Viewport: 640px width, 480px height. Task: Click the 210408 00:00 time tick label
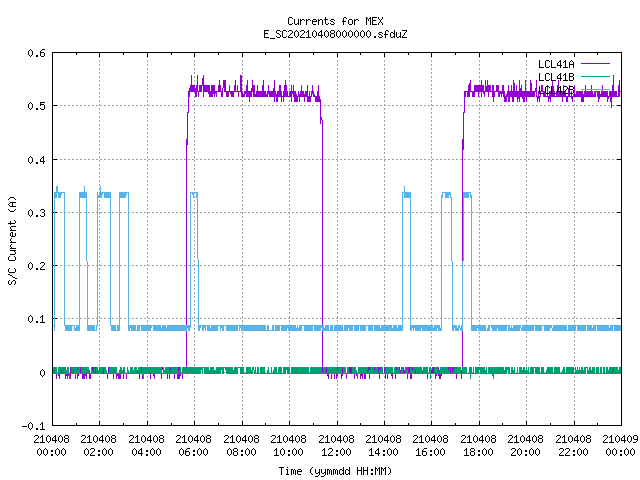pos(51,445)
